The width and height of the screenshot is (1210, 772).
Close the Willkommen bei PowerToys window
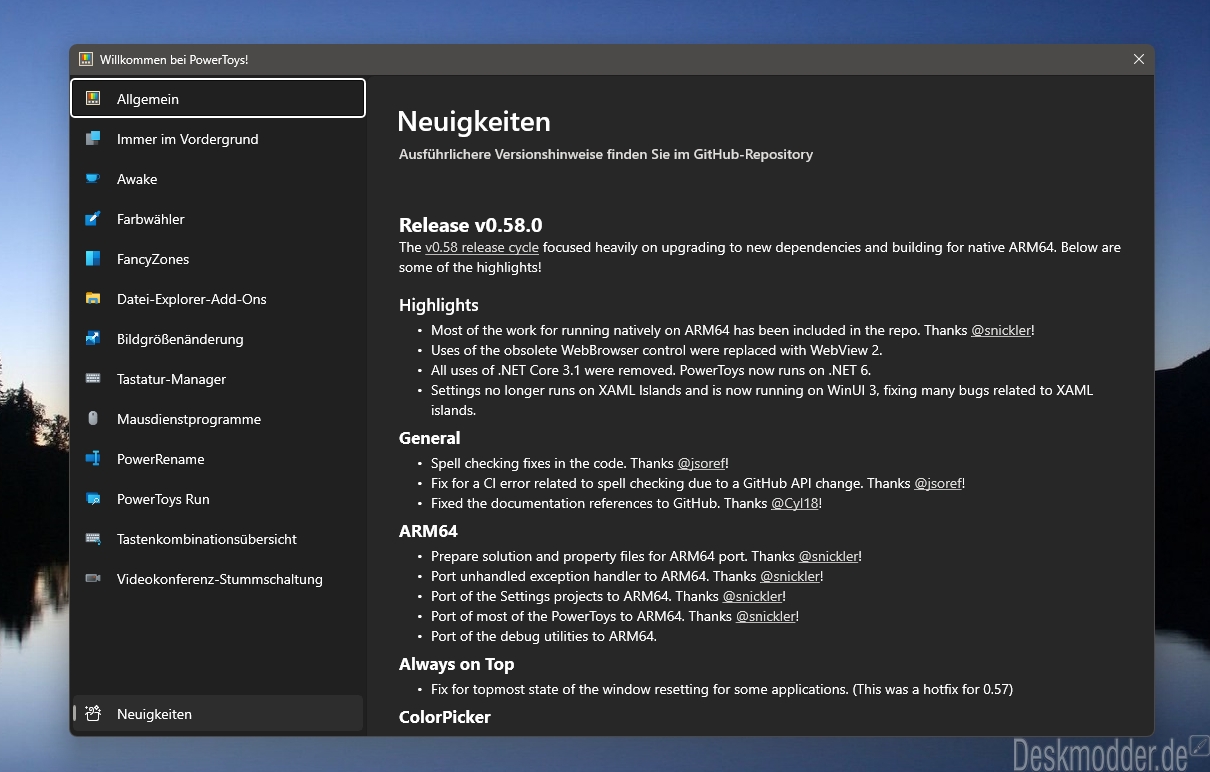click(x=1138, y=60)
